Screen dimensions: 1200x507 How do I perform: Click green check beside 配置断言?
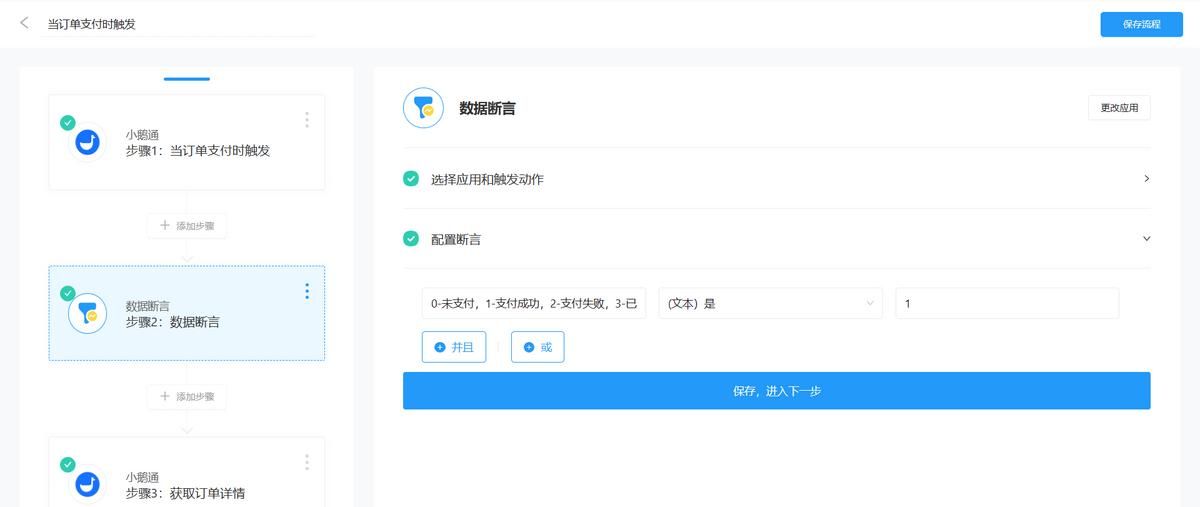[411, 239]
